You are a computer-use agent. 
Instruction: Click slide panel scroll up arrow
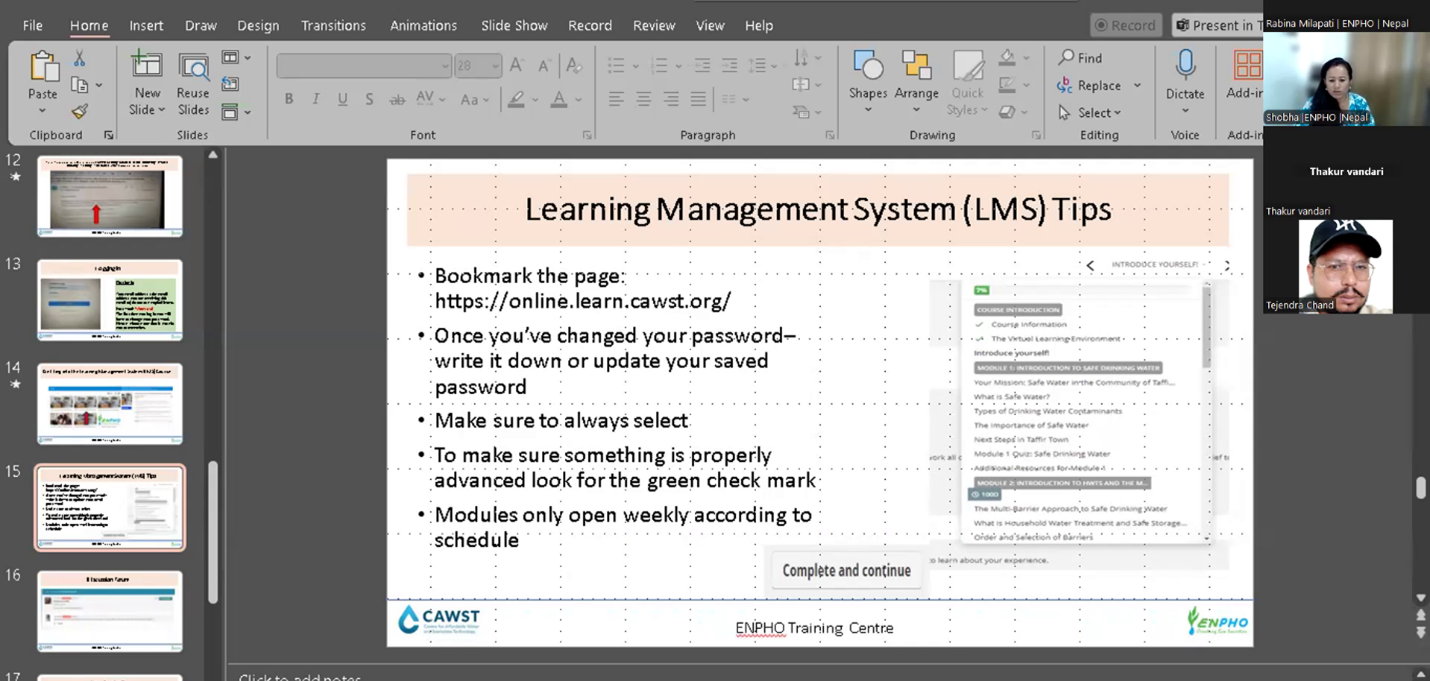(x=212, y=155)
